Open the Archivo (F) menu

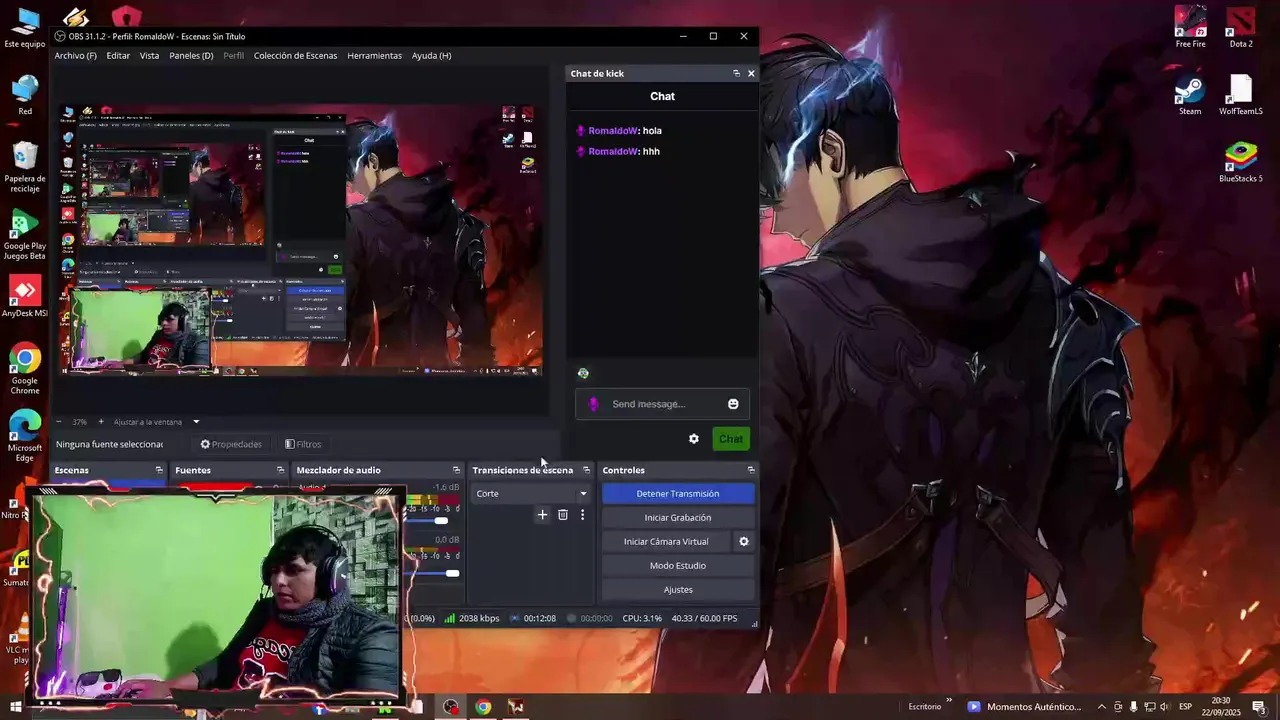(75, 56)
